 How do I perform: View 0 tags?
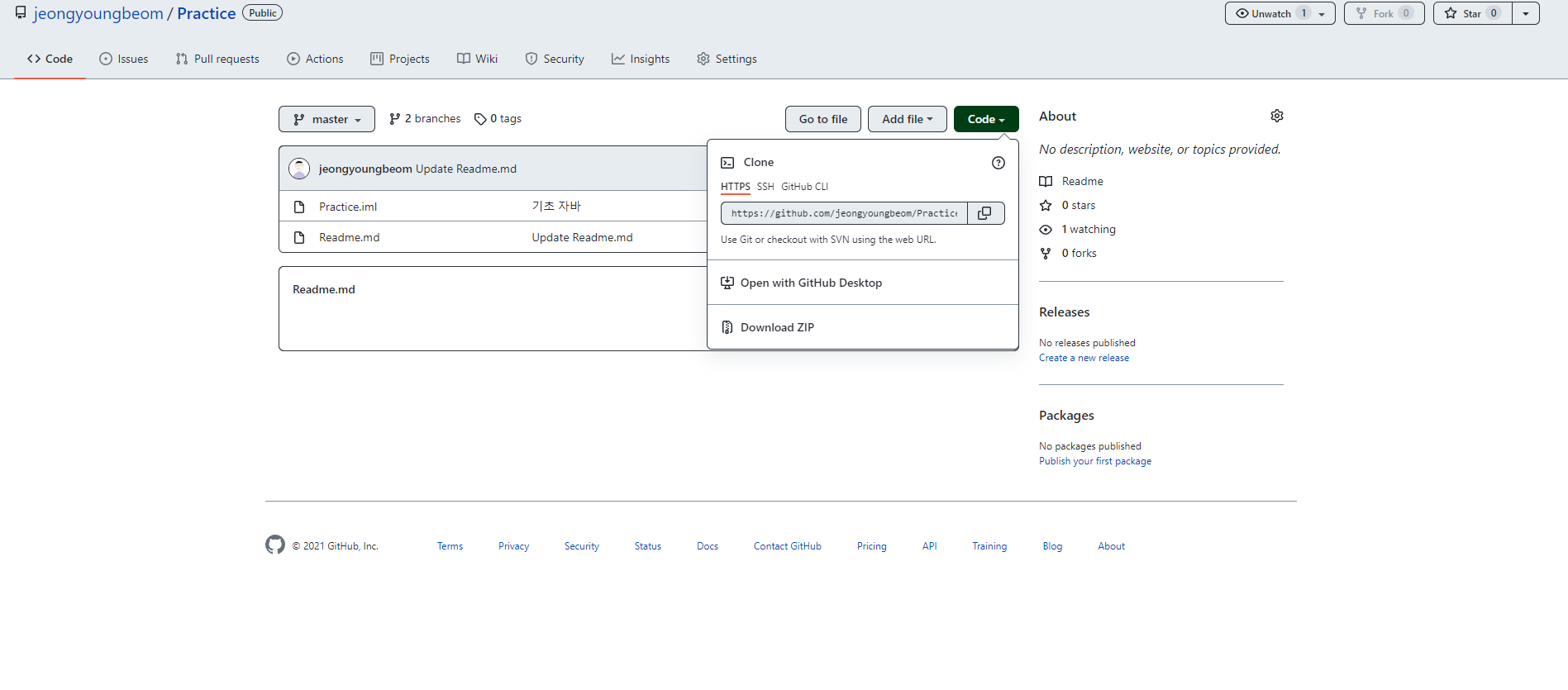pyautogui.click(x=498, y=119)
